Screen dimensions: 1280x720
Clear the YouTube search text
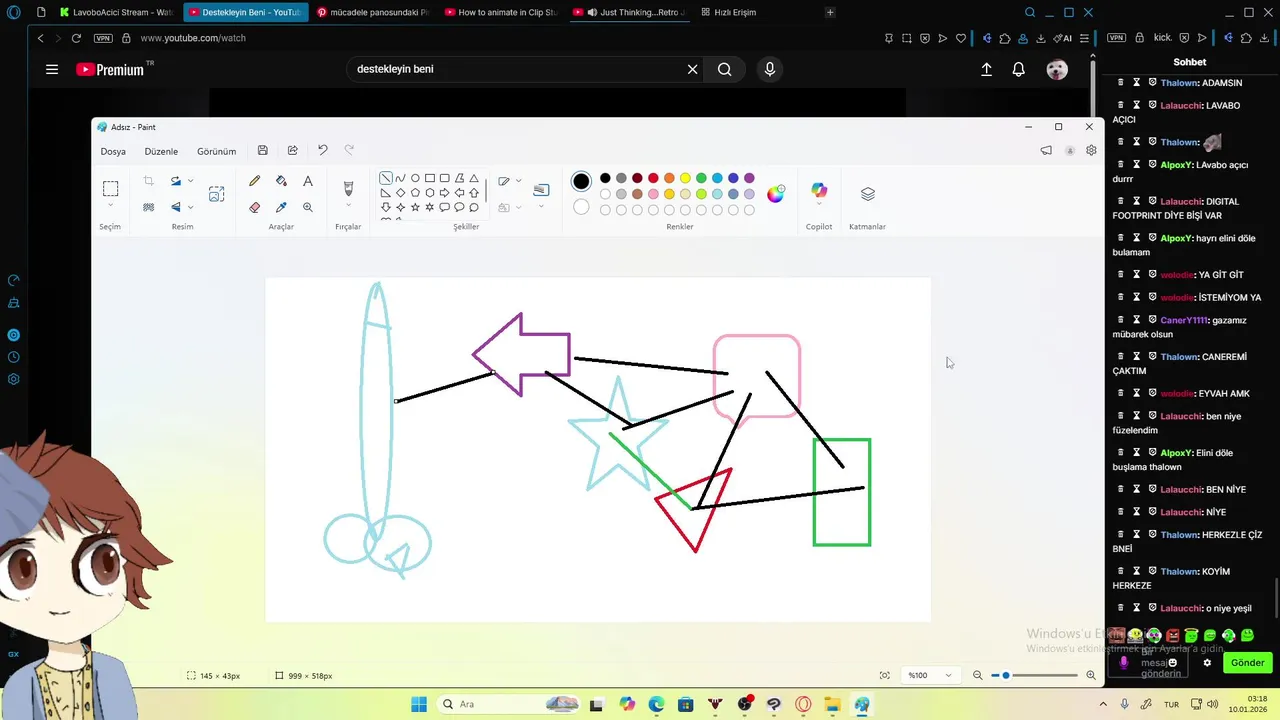coord(692,69)
